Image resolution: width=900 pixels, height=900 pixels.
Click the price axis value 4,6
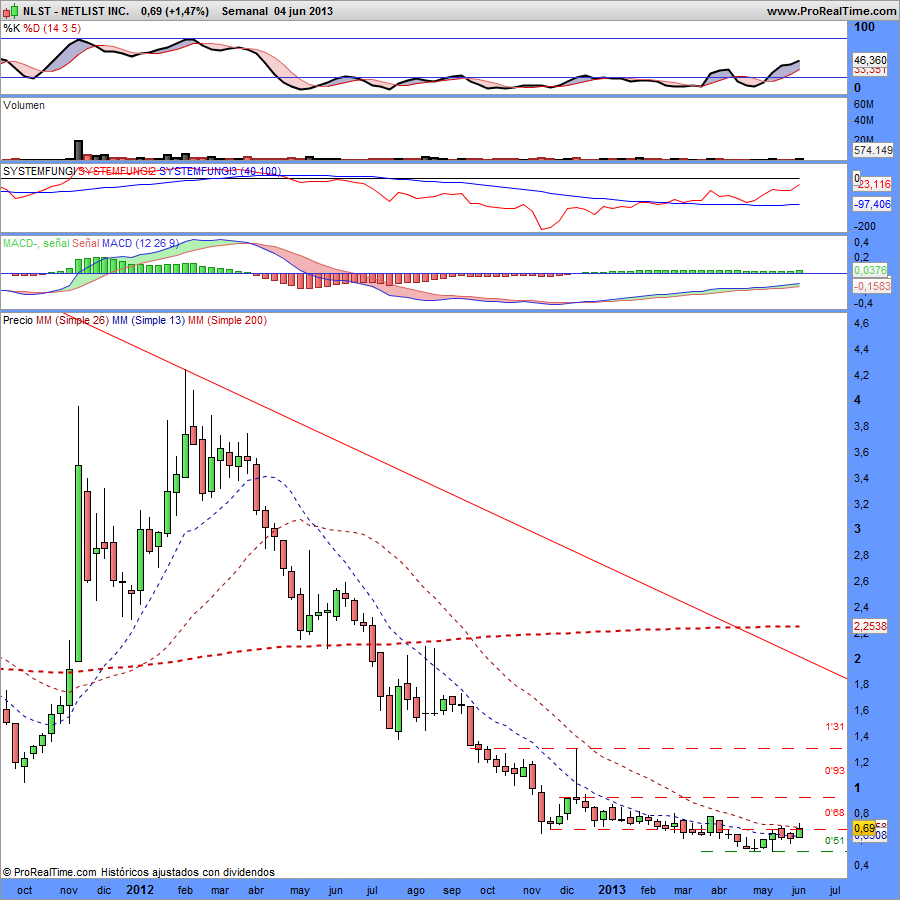(x=862, y=323)
